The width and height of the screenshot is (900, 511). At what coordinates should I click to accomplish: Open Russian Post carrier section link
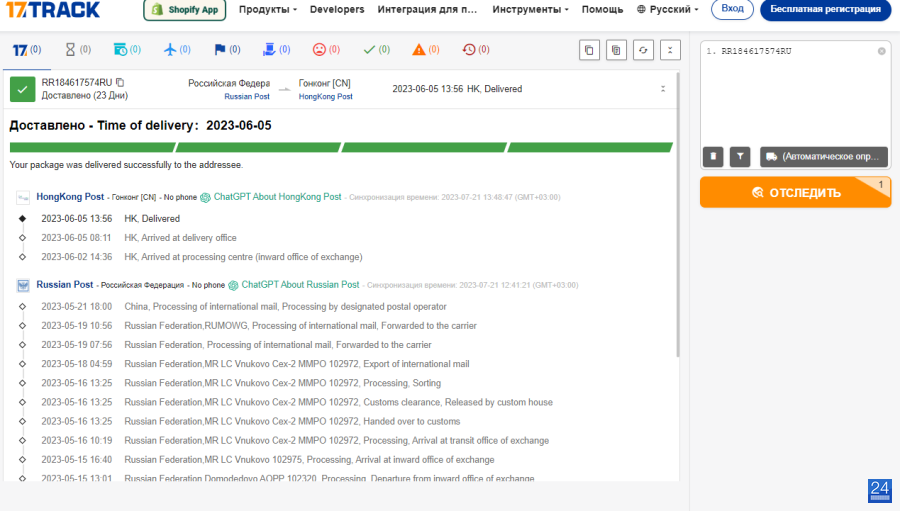coord(64,284)
